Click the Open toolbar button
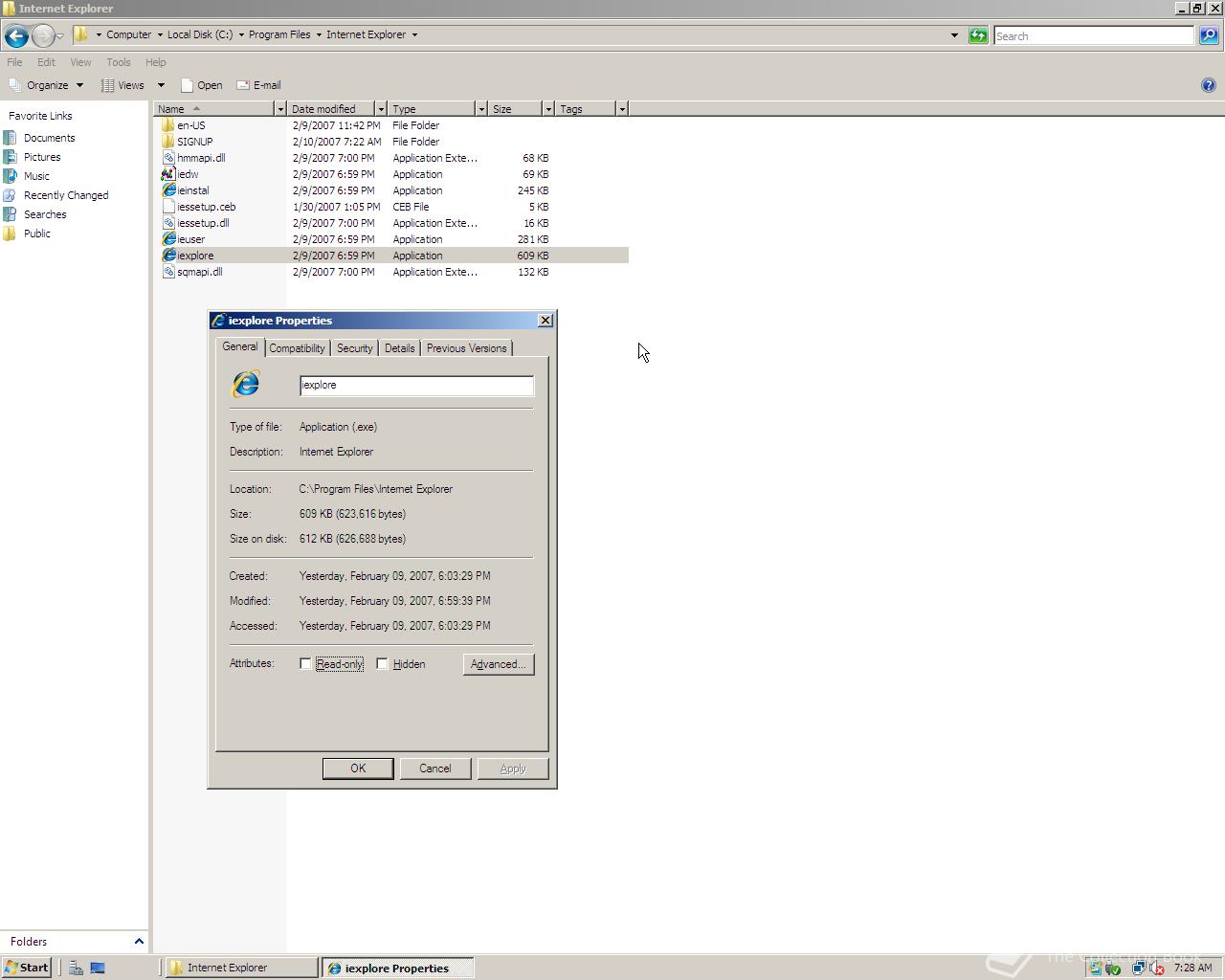Image resolution: width=1225 pixels, height=980 pixels. [202, 85]
